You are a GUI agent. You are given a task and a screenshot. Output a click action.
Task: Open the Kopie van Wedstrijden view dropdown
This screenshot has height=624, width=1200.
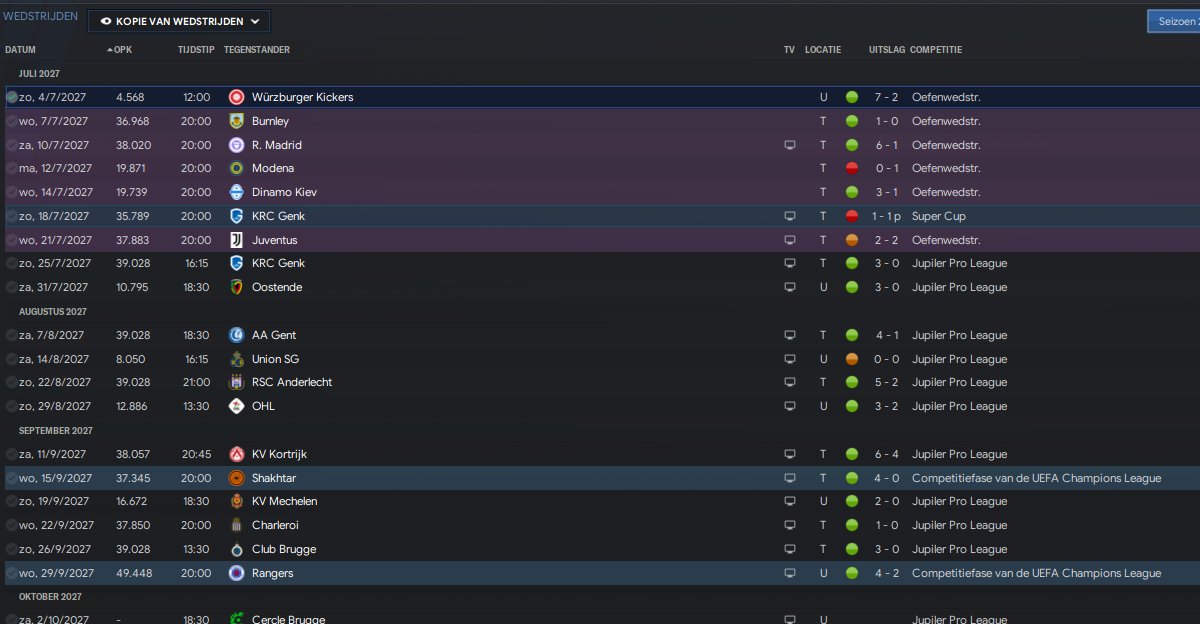pos(179,21)
